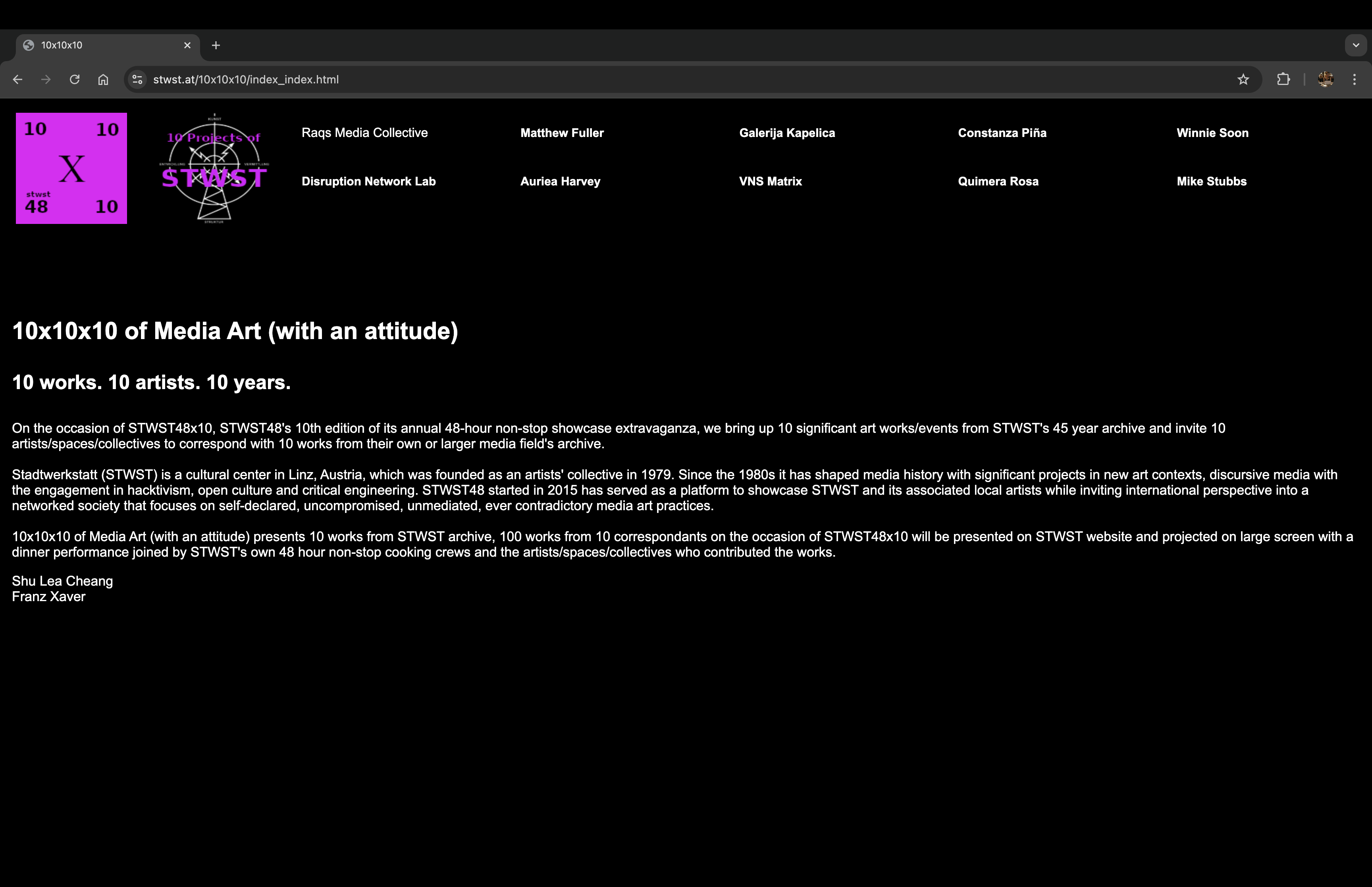Open Winnie Soon link
Viewport: 1372px width, 887px height.
(1212, 133)
